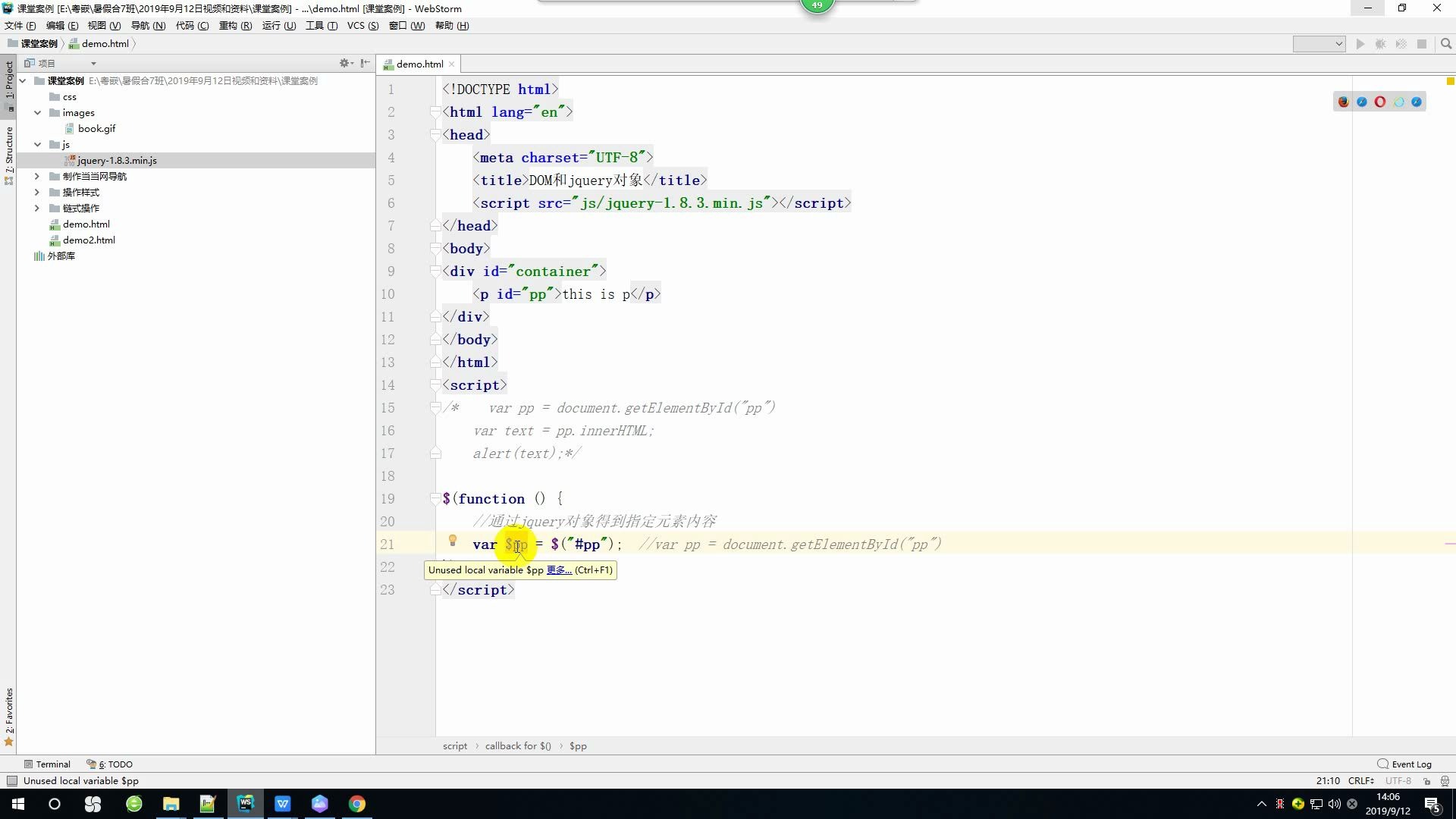
Task: Select book.gif in project tree
Action: click(x=96, y=128)
